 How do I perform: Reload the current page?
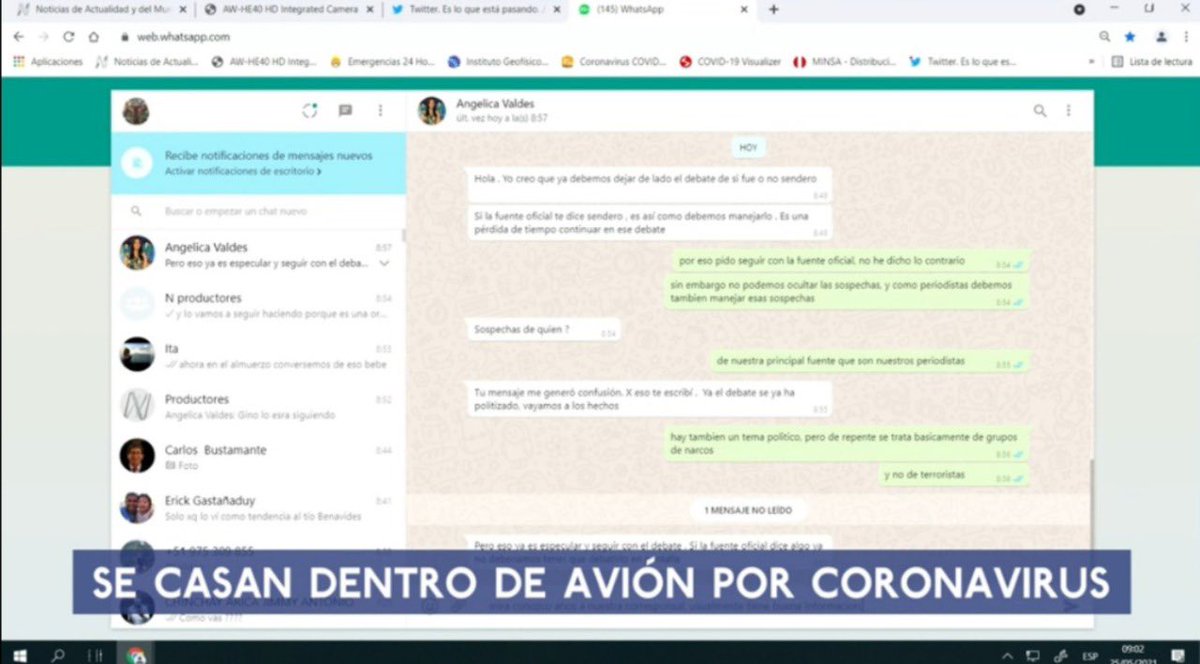coord(69,36)
